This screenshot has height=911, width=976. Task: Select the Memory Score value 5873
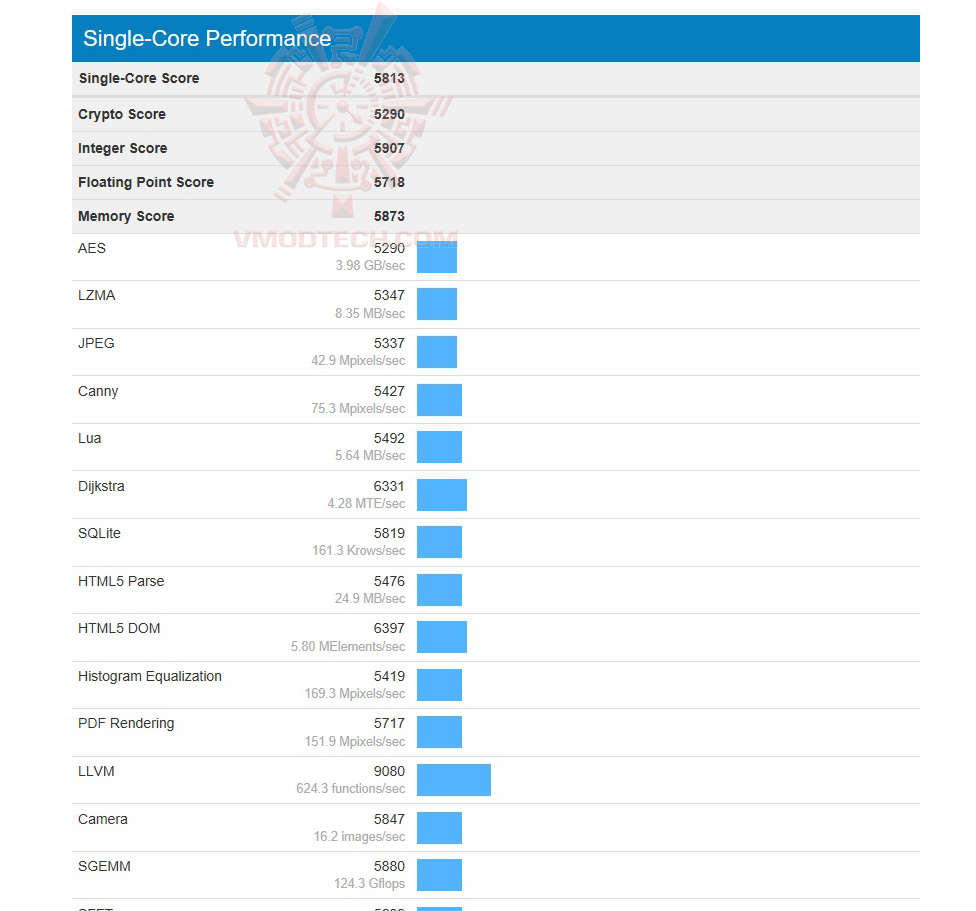tap(389, 217)
